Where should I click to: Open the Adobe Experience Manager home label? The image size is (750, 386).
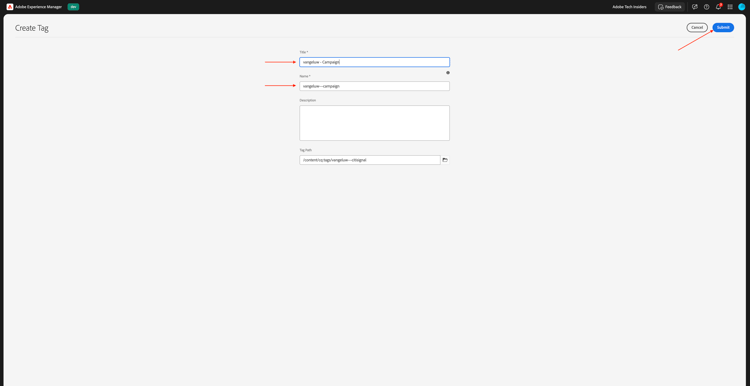(x=38, y=7)
